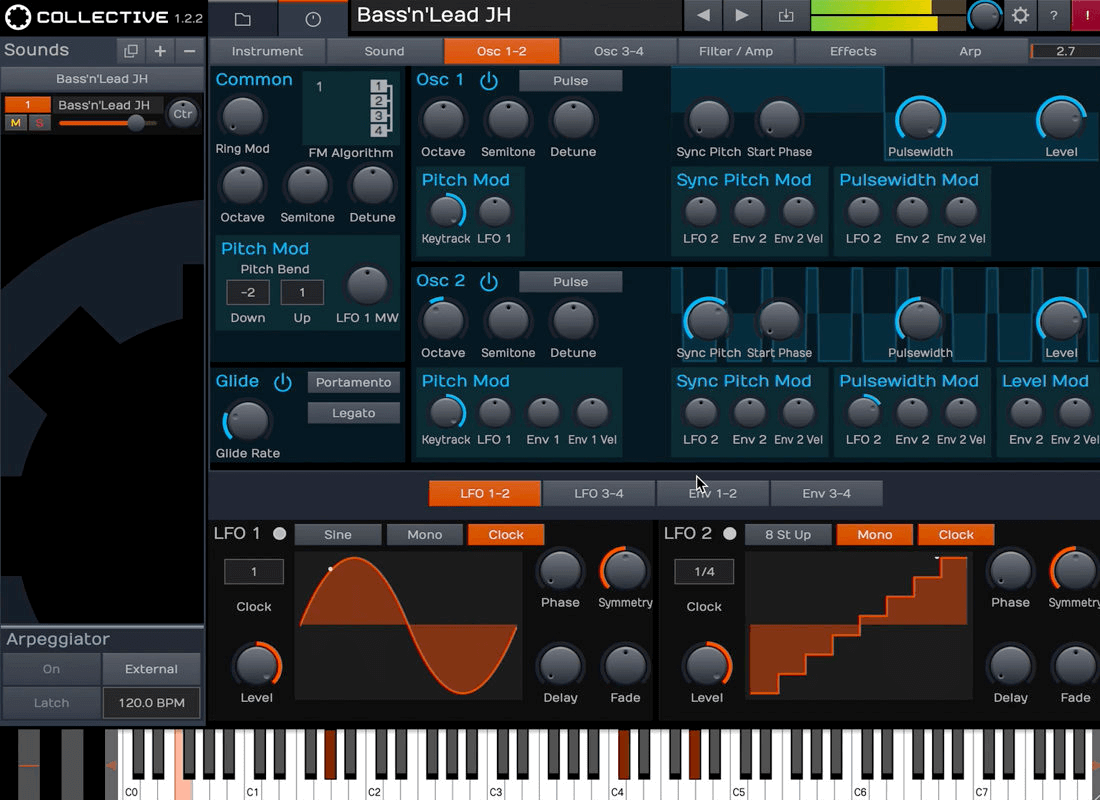
Task: Switch to the Env 1-2 tab
Action: pos(712,493)
